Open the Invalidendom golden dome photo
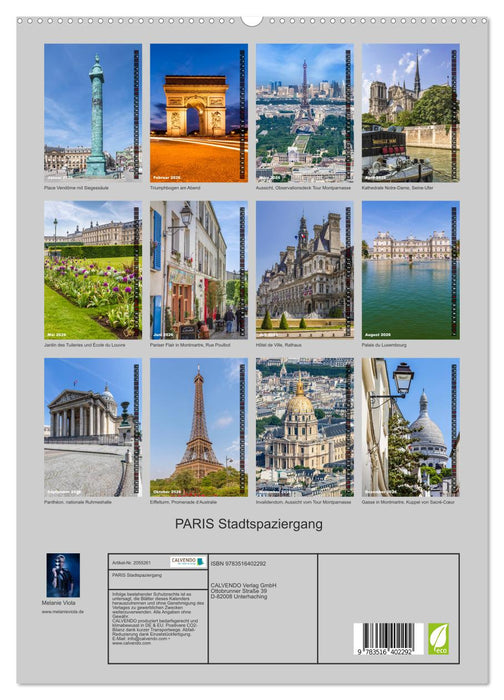This screenshot has height=700, width=504. pos(304,427)
